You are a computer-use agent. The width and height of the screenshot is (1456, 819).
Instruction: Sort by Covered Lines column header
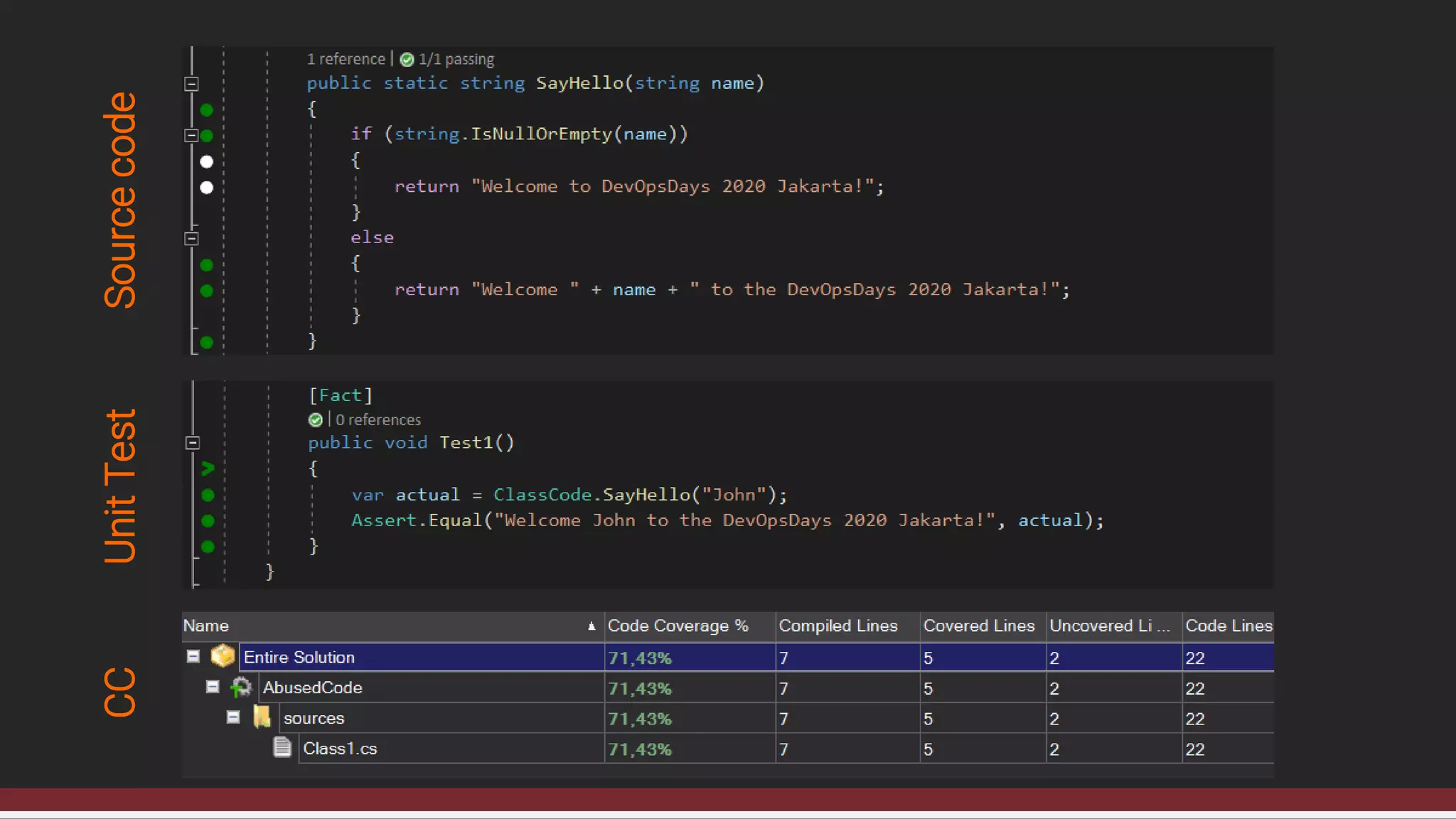click(983, 626)
